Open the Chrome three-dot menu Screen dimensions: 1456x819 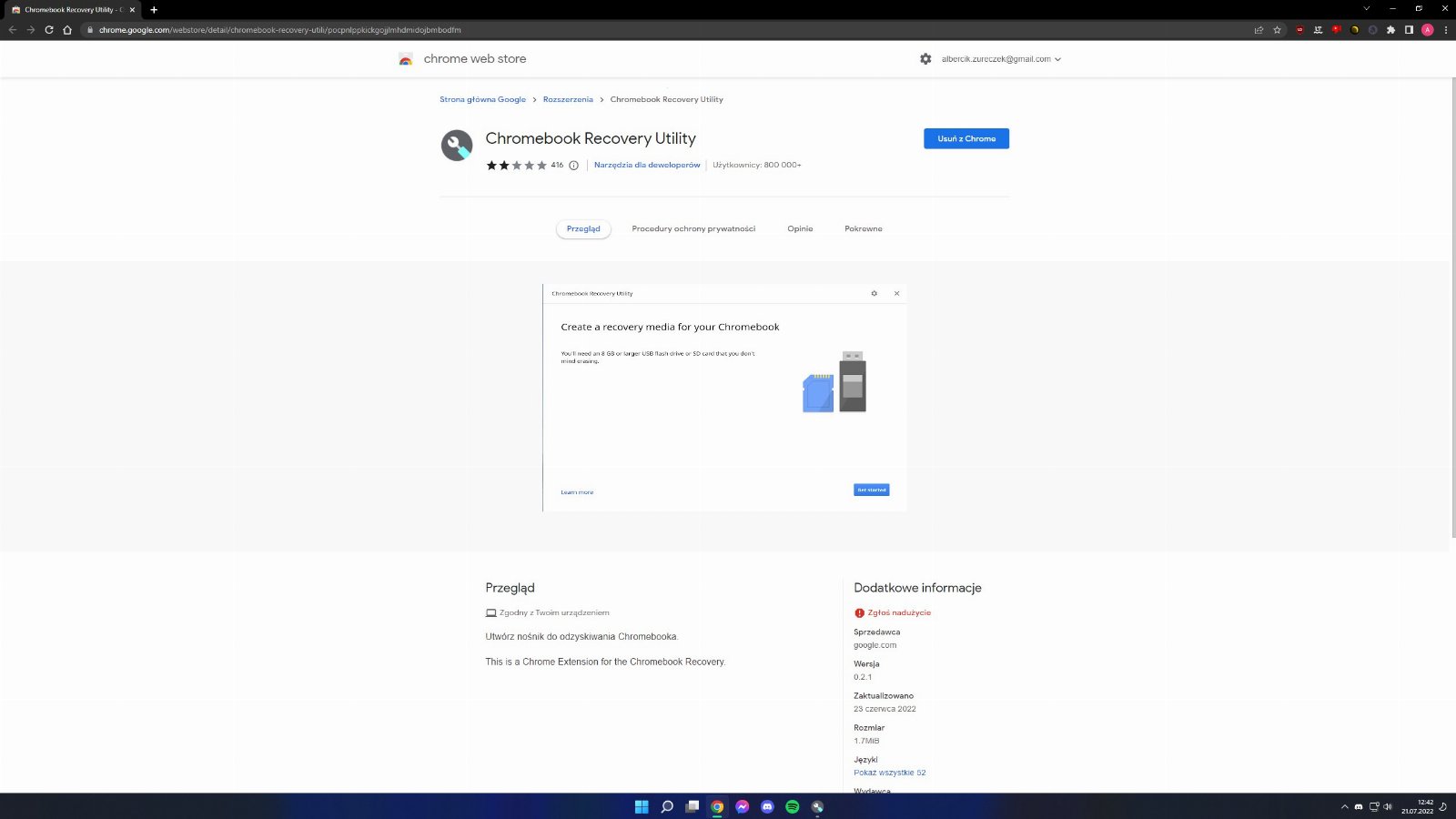pos(1445,30)
